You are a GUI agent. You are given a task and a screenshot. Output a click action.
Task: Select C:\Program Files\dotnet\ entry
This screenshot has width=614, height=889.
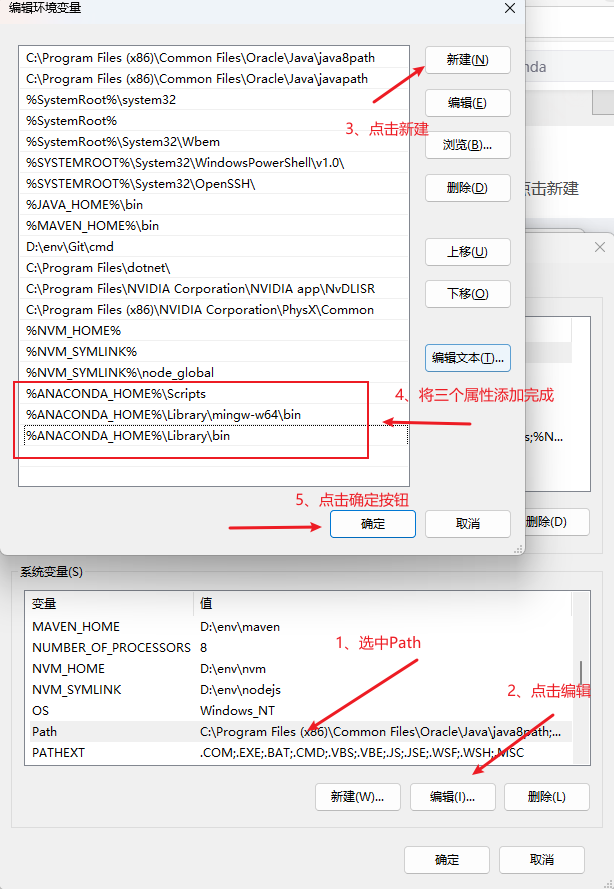pyautogui.click(x=214, y=268)
